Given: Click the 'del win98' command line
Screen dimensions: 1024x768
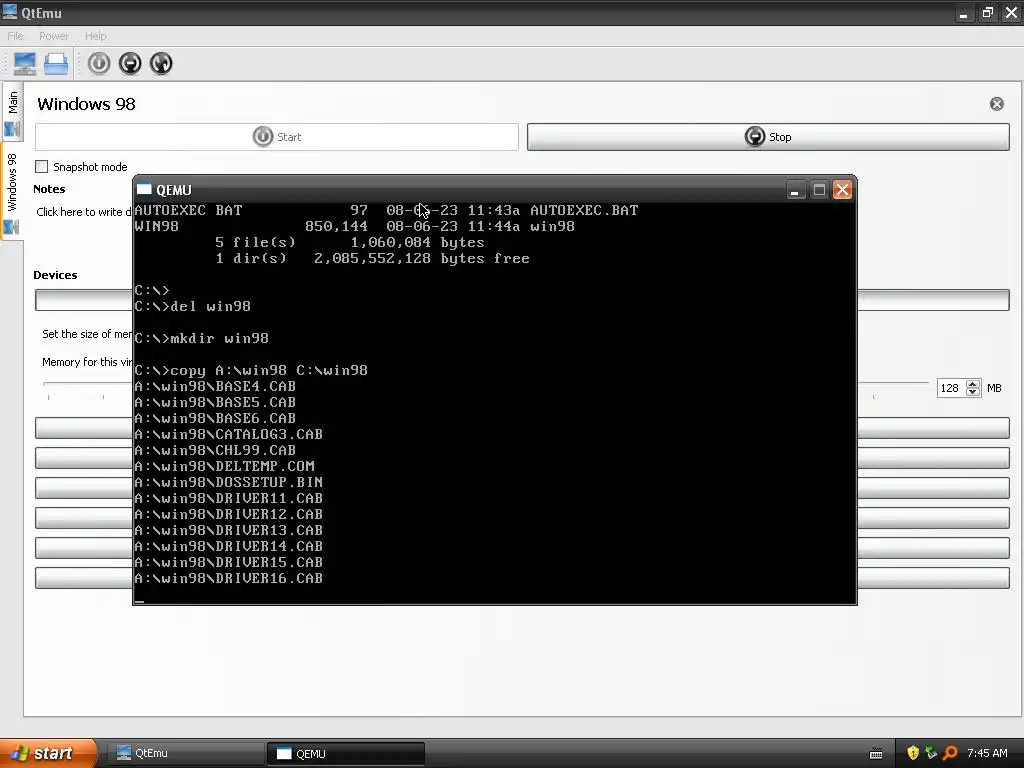Looking at the screenshot, I should (193, 306).
